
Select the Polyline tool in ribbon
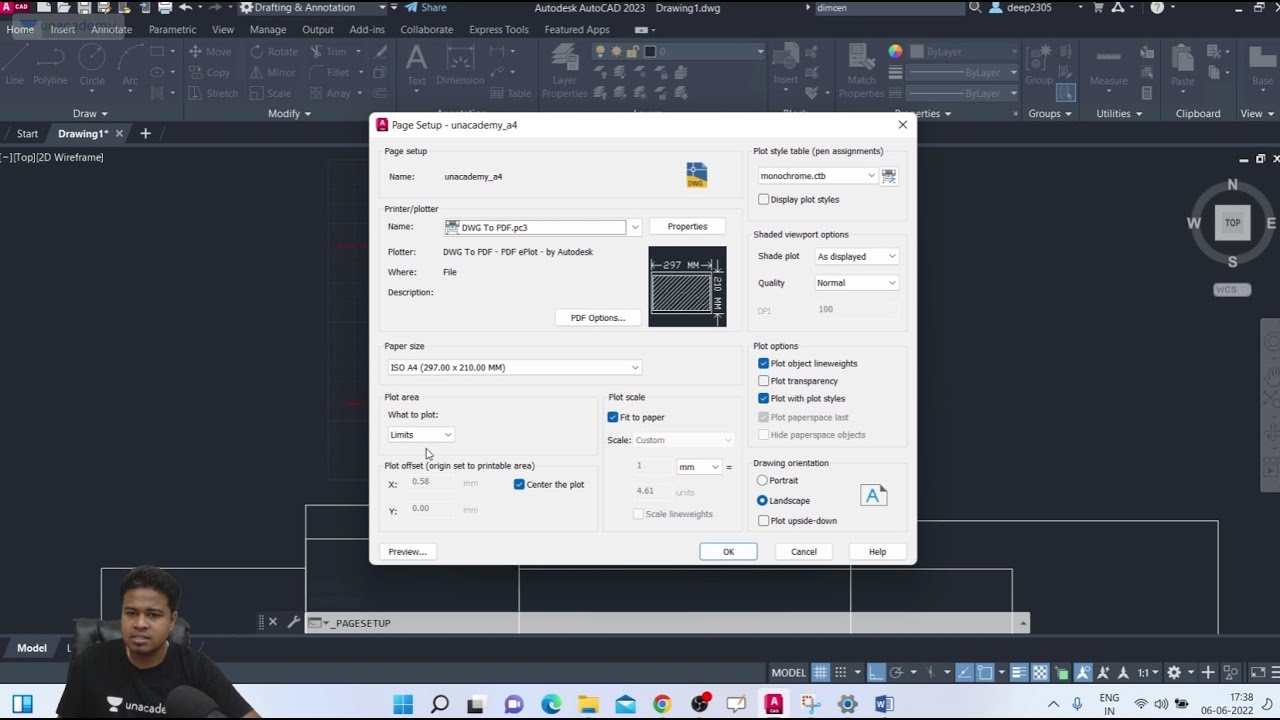[x=50, y=65]
